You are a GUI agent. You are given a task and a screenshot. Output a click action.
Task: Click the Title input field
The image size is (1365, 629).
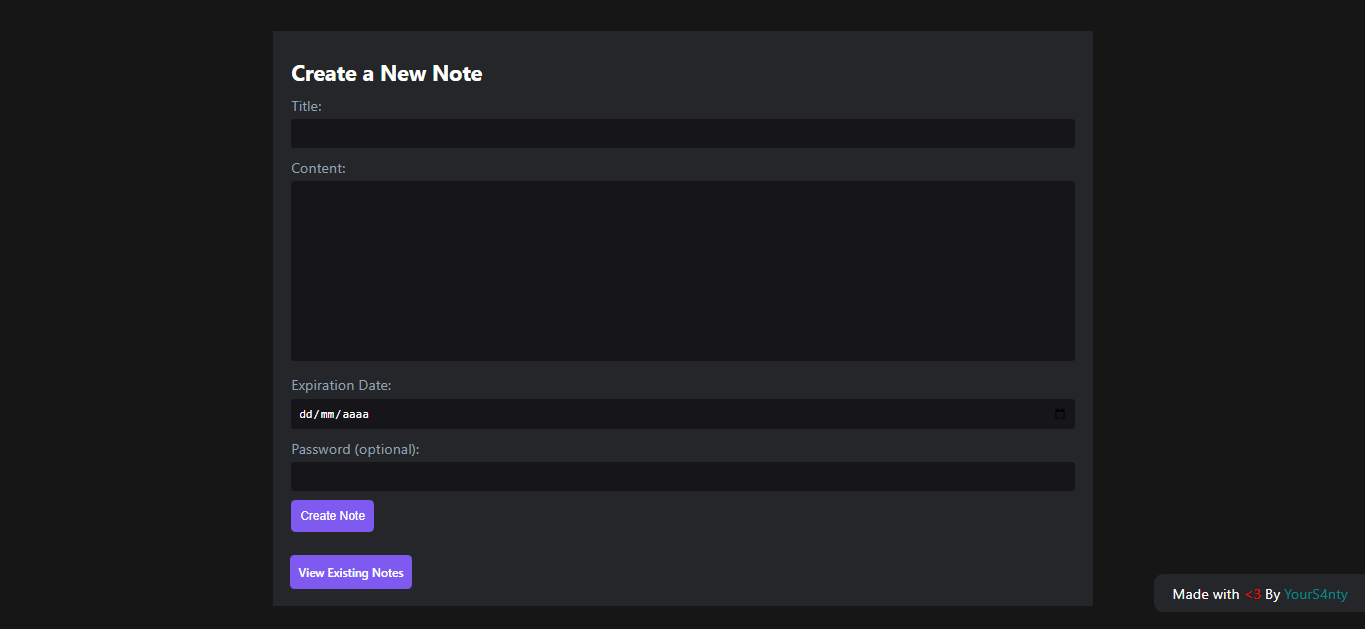tap(682, 134)
